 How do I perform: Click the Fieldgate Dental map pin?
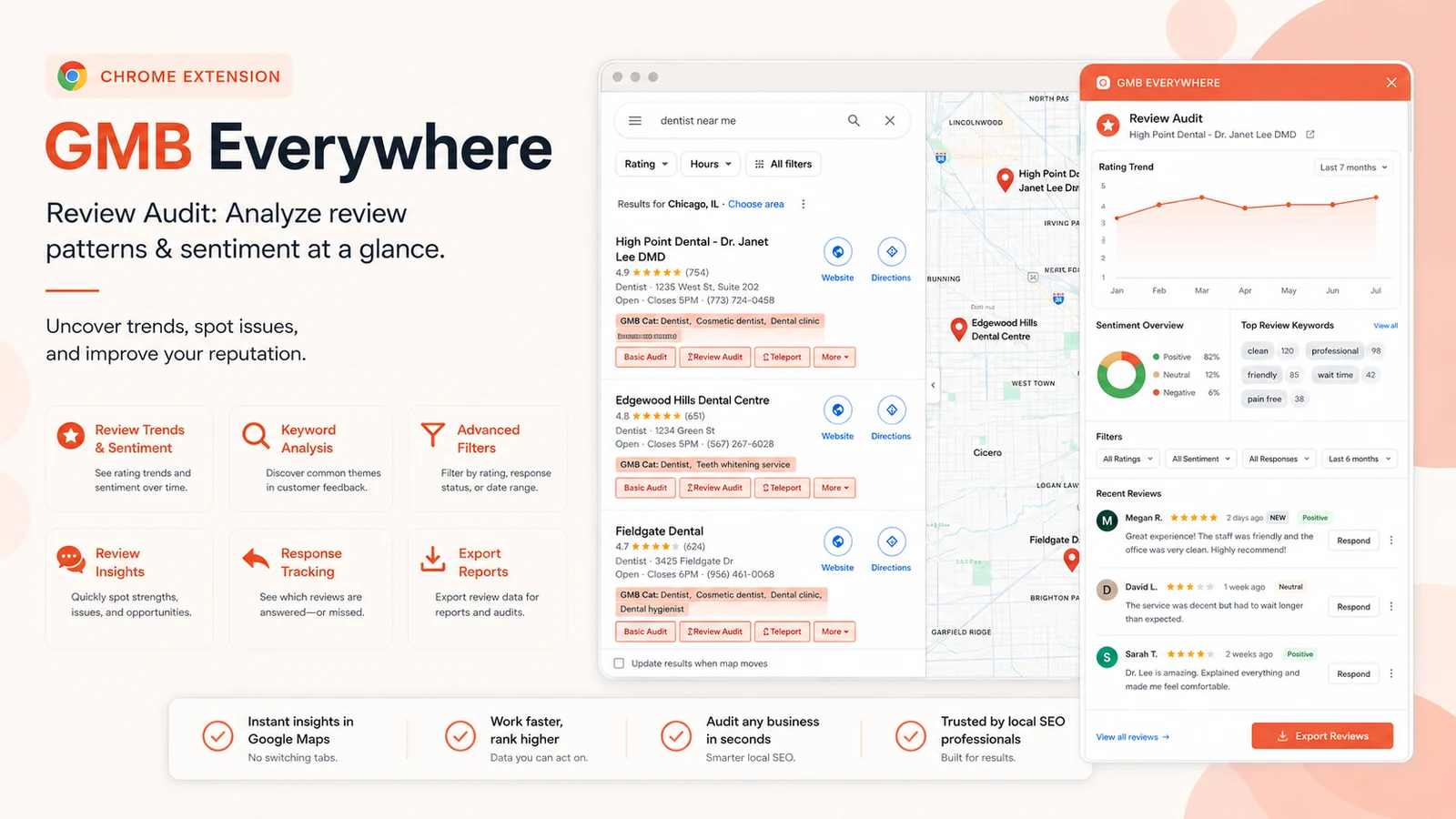coord(1072,561)
